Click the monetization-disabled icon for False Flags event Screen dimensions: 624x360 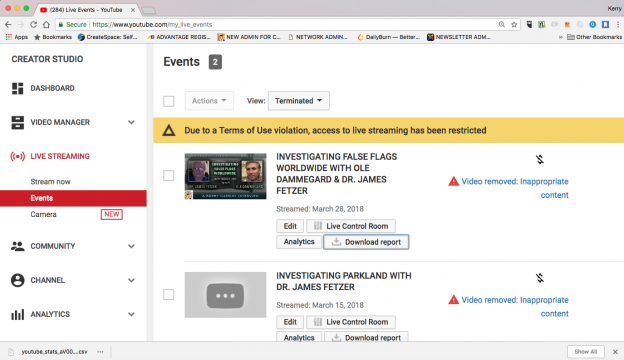click(540, 160)
